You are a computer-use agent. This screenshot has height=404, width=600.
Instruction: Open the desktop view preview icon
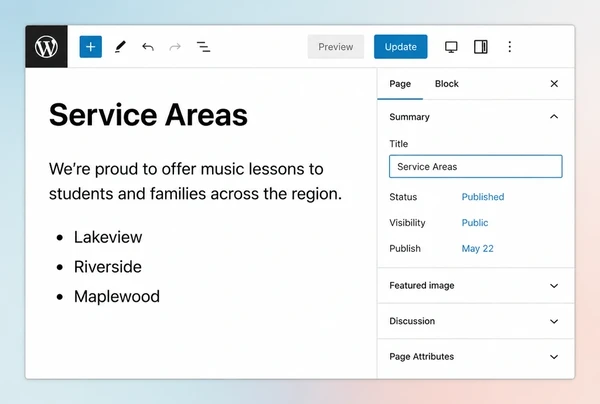(451, 47)
